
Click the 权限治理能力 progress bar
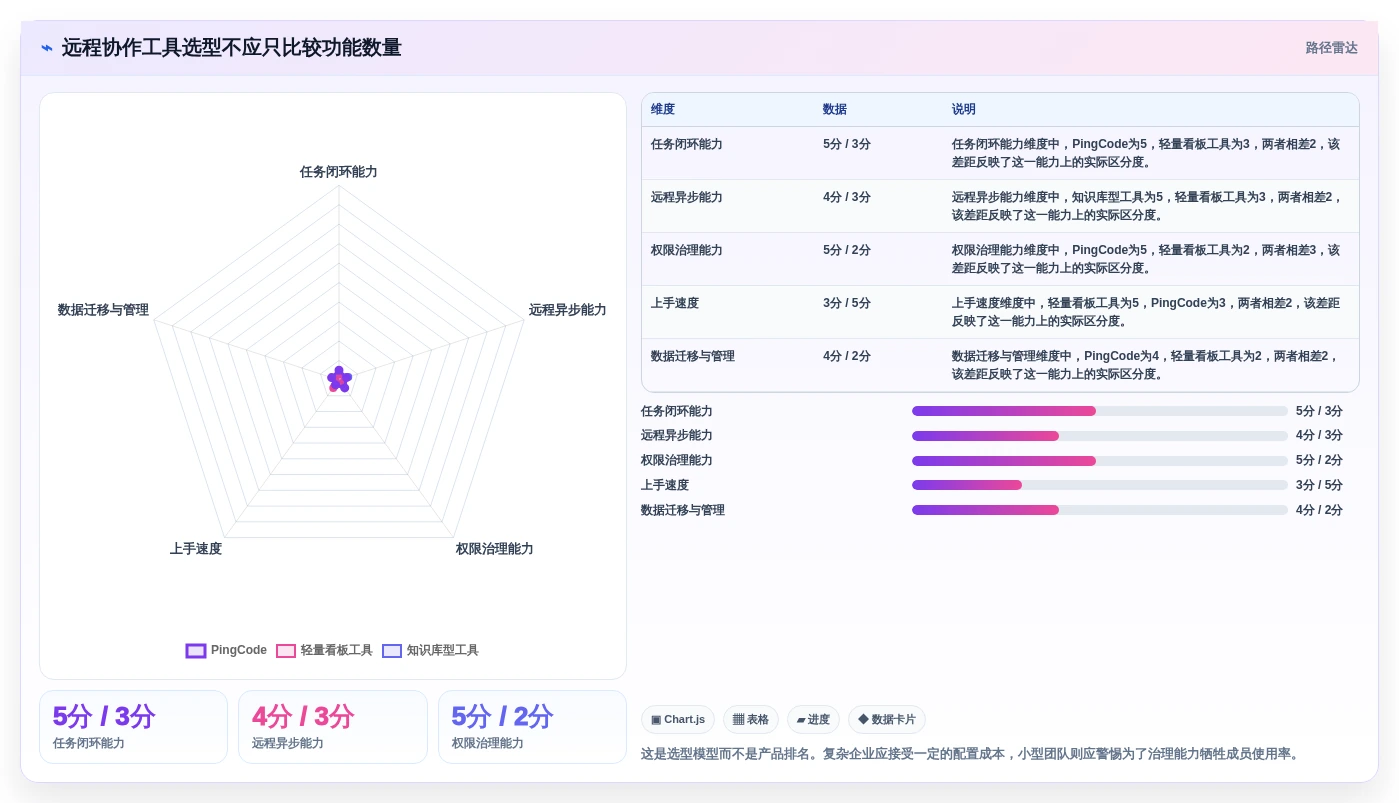(x=1100, y=461)
